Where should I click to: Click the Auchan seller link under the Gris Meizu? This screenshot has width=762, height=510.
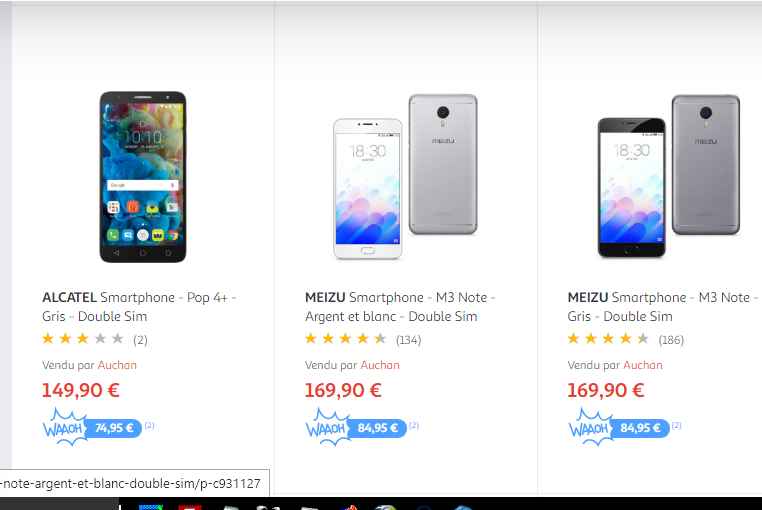pos(643,365)
